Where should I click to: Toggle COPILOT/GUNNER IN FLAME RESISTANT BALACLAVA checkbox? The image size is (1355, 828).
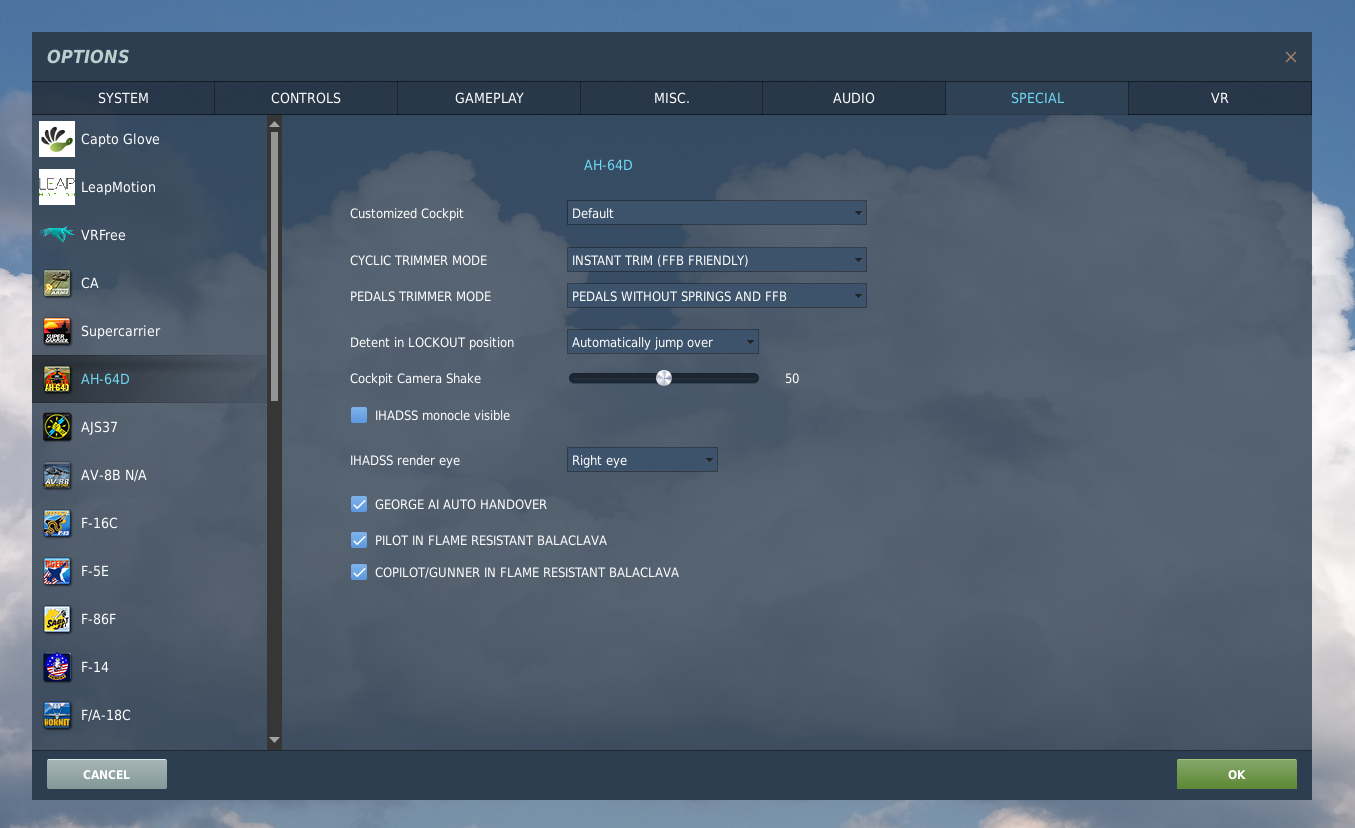click(x=359, y=572)
